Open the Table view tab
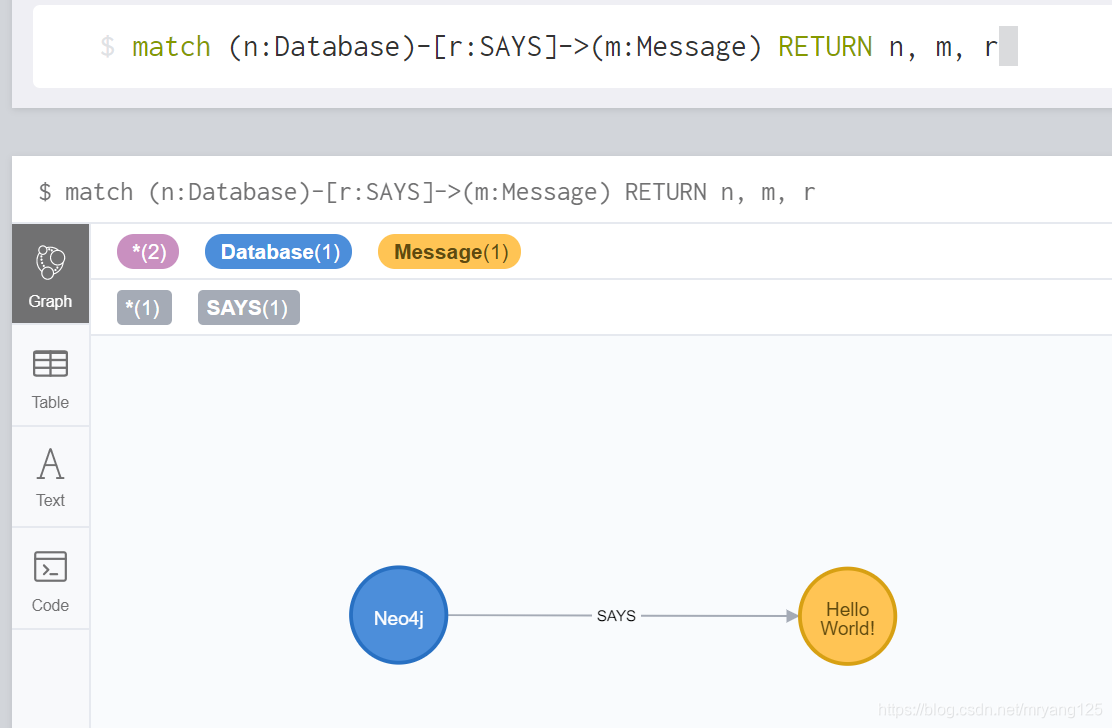Image resolution: width=1112 pixels, height=728 pixels. [50, 376]
